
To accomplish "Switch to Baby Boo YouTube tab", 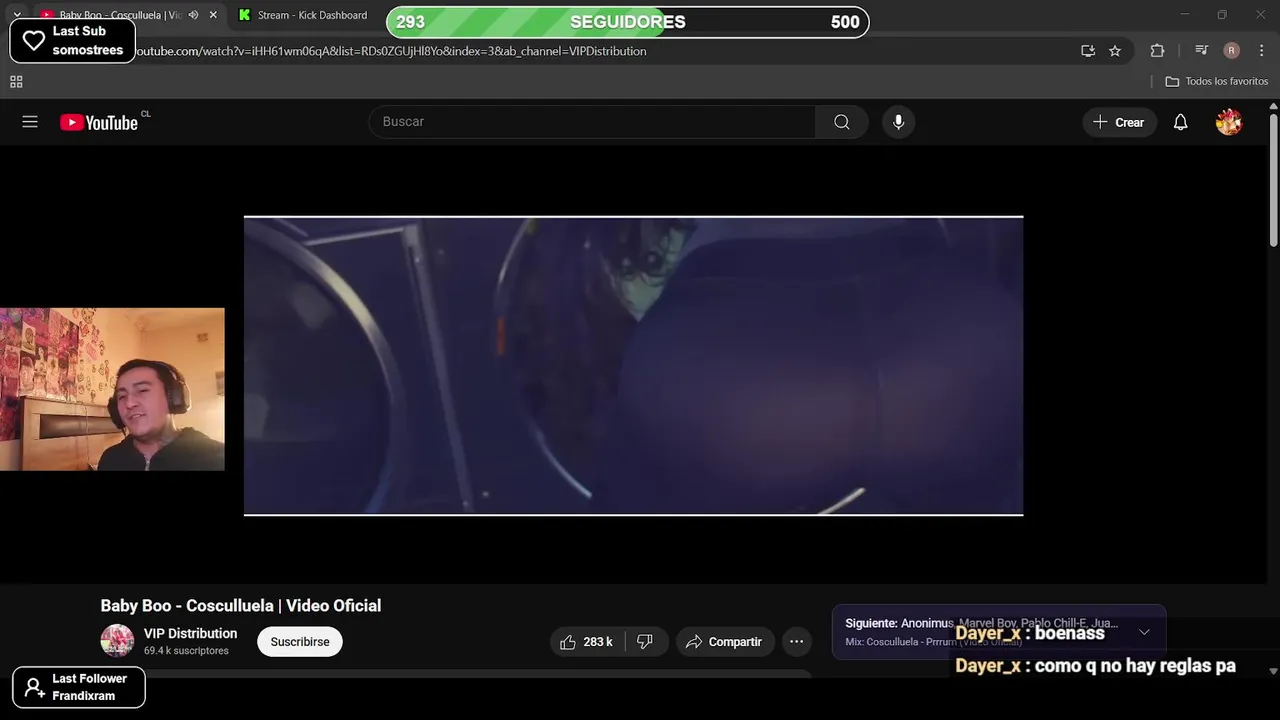I will point(120,15).
